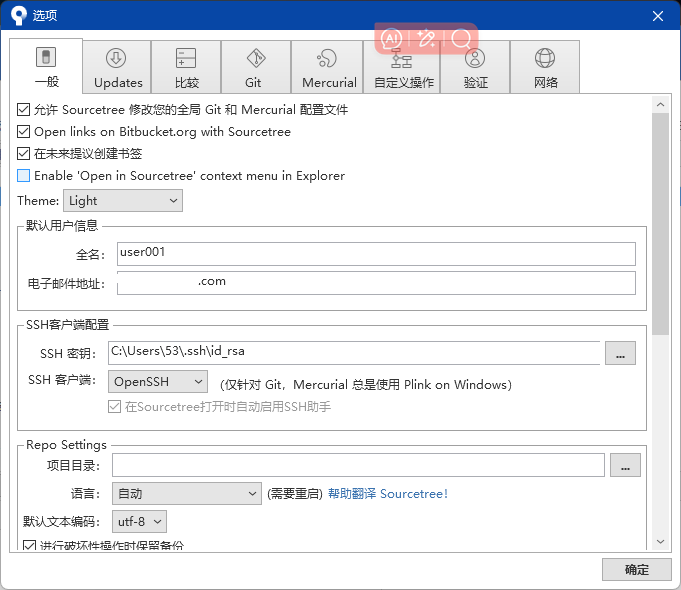Click the 电子邮件地址 input field
The height and width of the screenshot is (590, 681).
click(376, 283)
